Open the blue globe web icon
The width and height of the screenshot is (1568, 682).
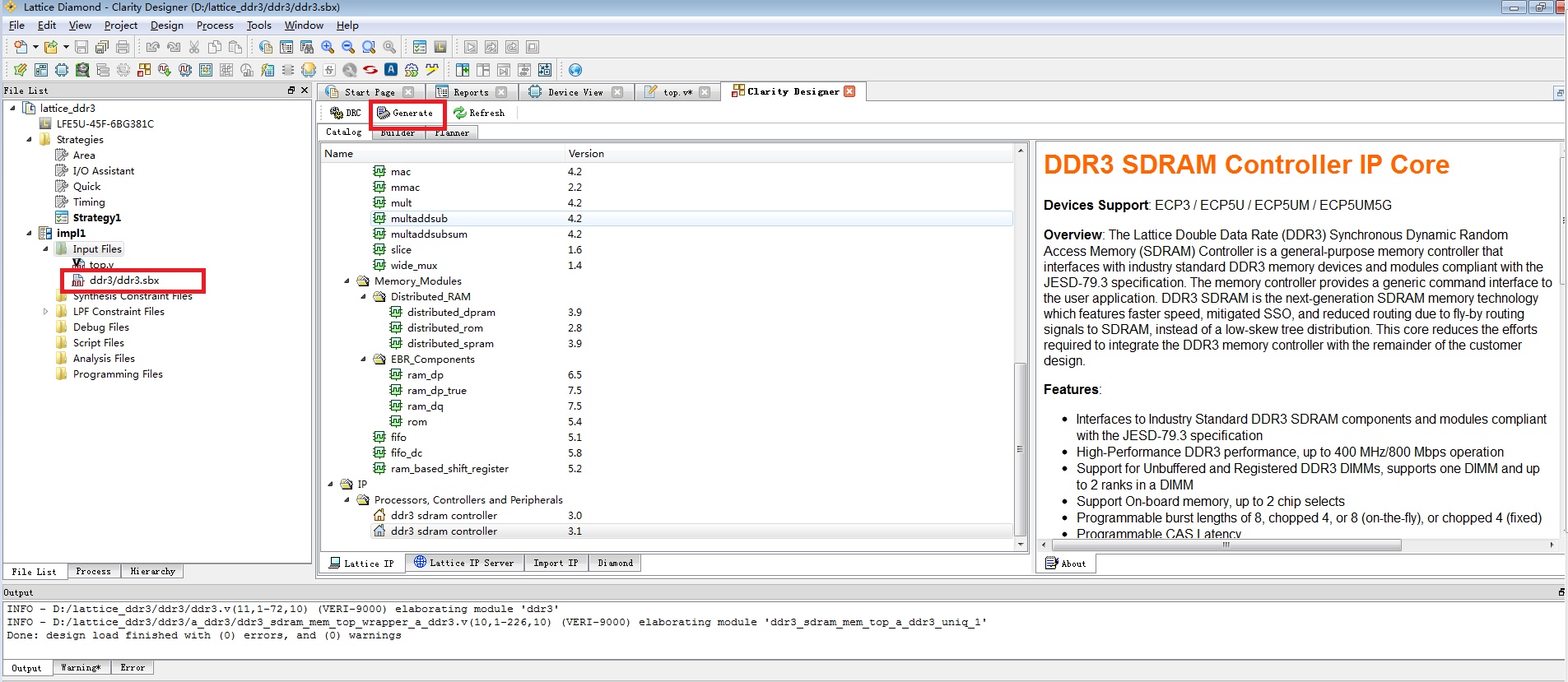click(575, 70)
